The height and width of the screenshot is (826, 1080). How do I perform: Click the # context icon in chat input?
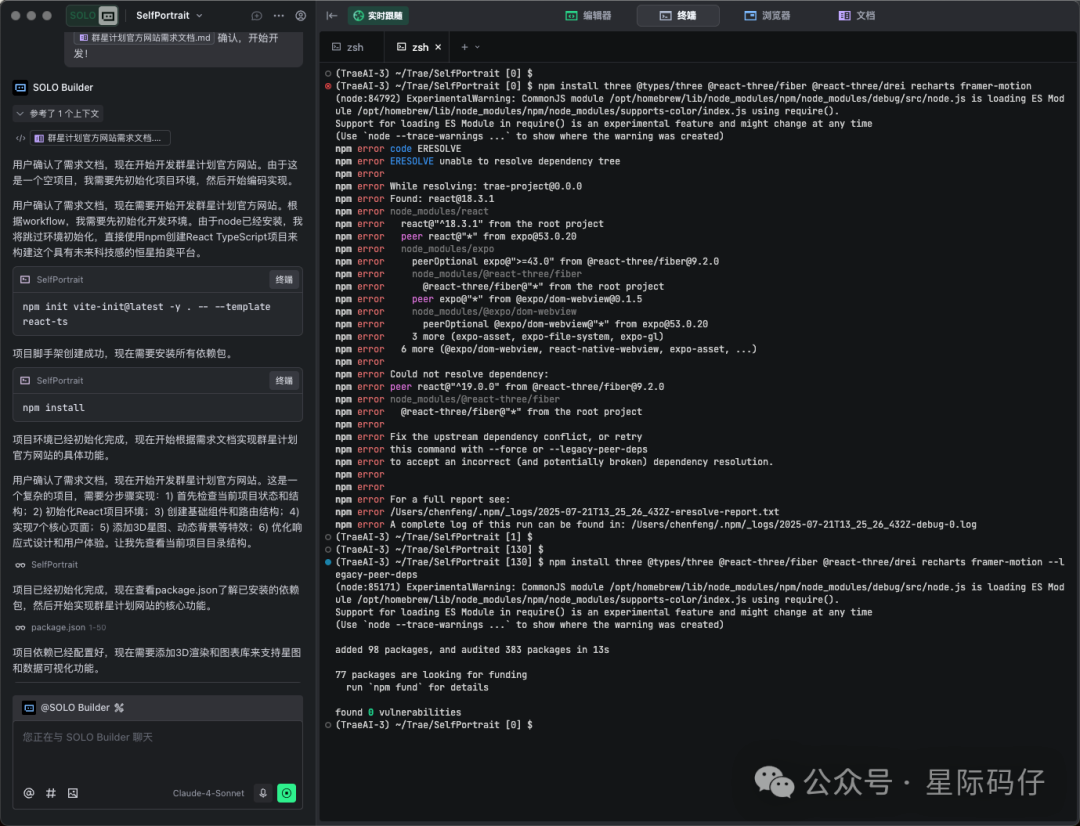pos(50,792)
